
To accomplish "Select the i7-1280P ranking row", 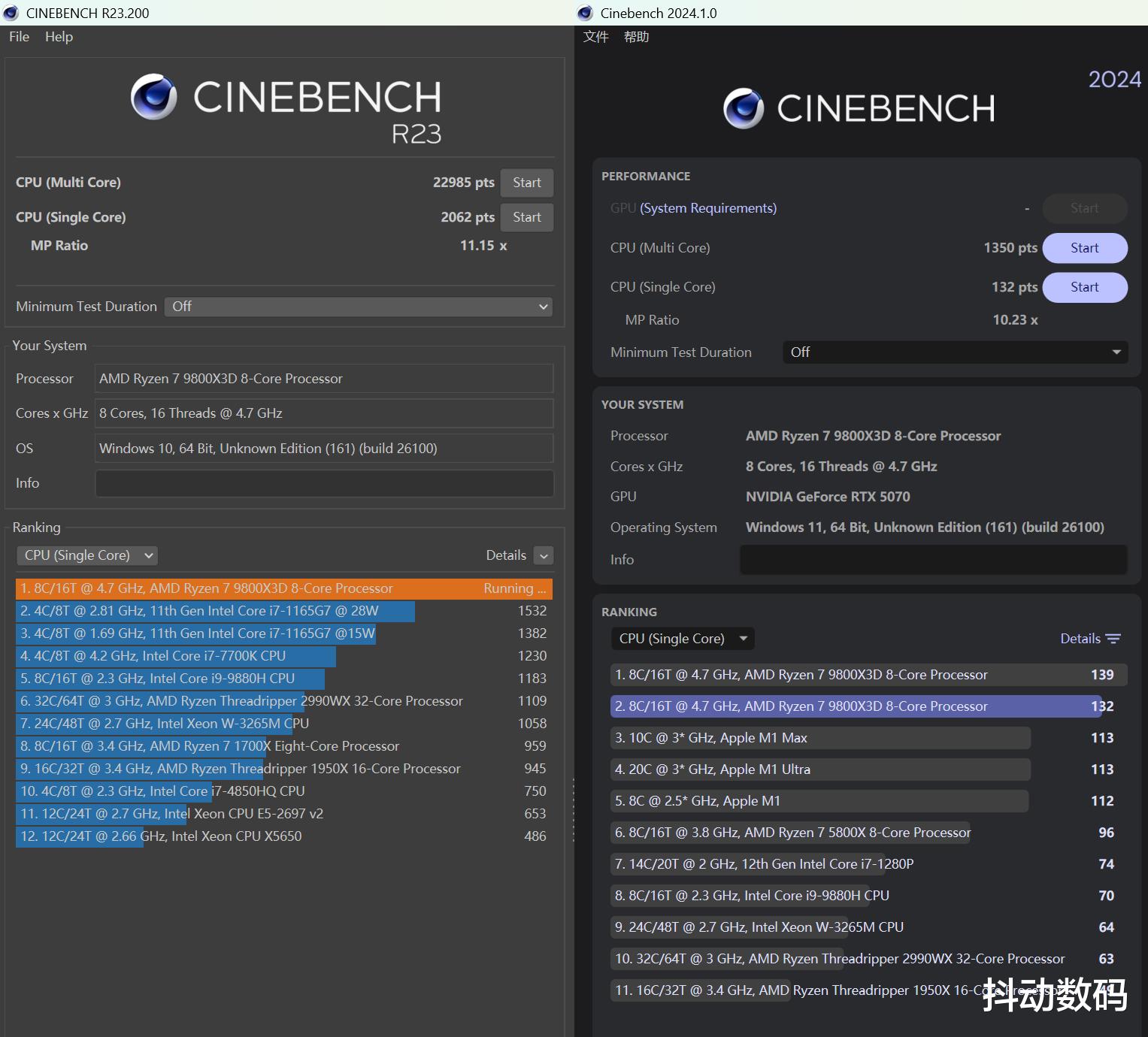I will coord(868,864).
